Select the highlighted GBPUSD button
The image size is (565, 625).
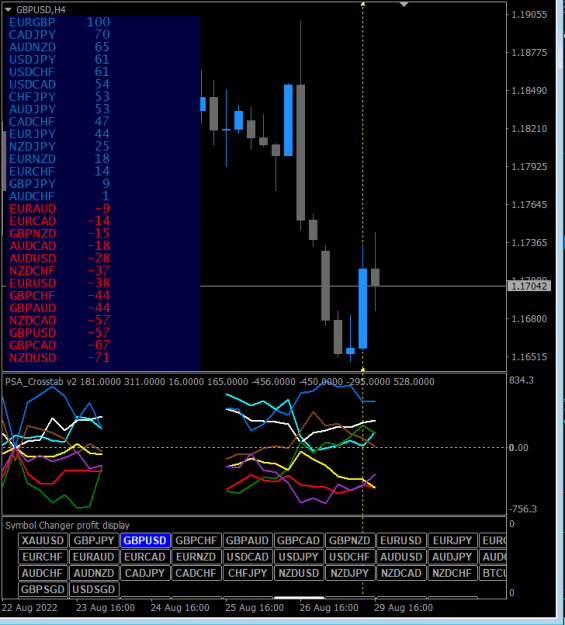(x=145, y=540)
